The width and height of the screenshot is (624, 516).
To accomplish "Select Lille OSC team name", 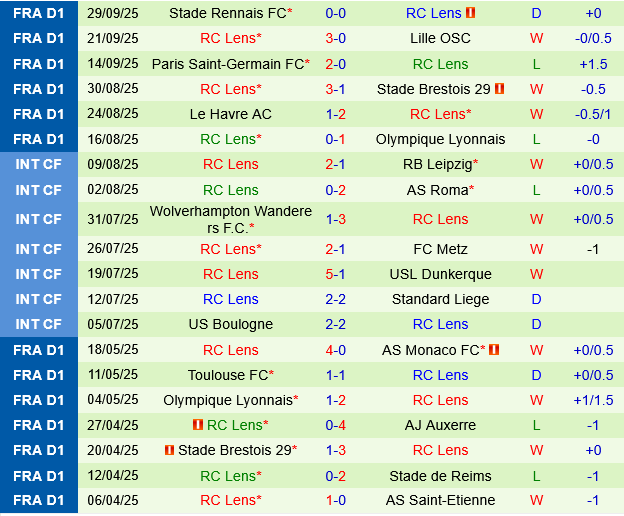I will 440,38.
